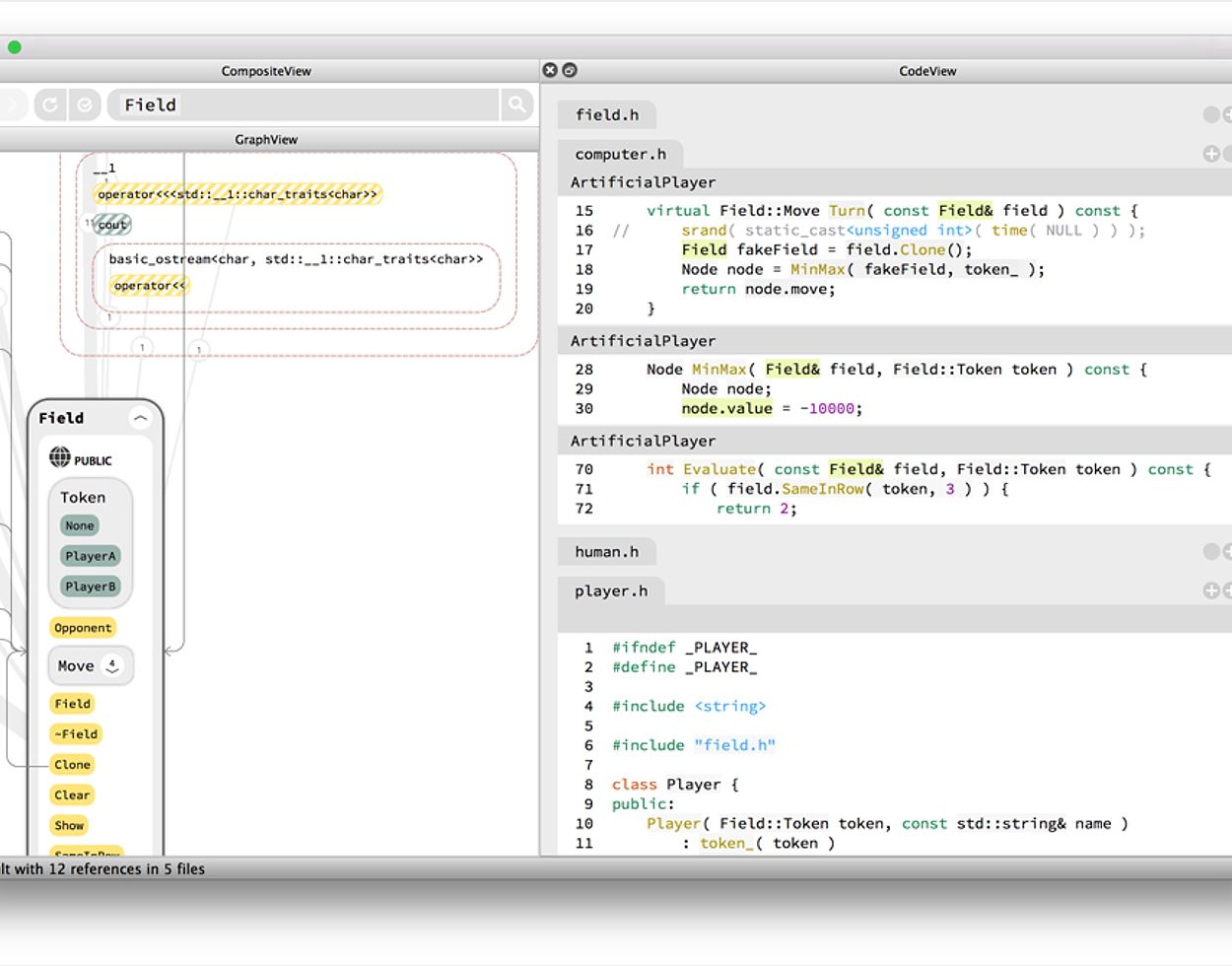The width and height of the screenshot is (1232, 966).
Task: Click the refresh icon in search toolbar
Action: coord(49,104)
